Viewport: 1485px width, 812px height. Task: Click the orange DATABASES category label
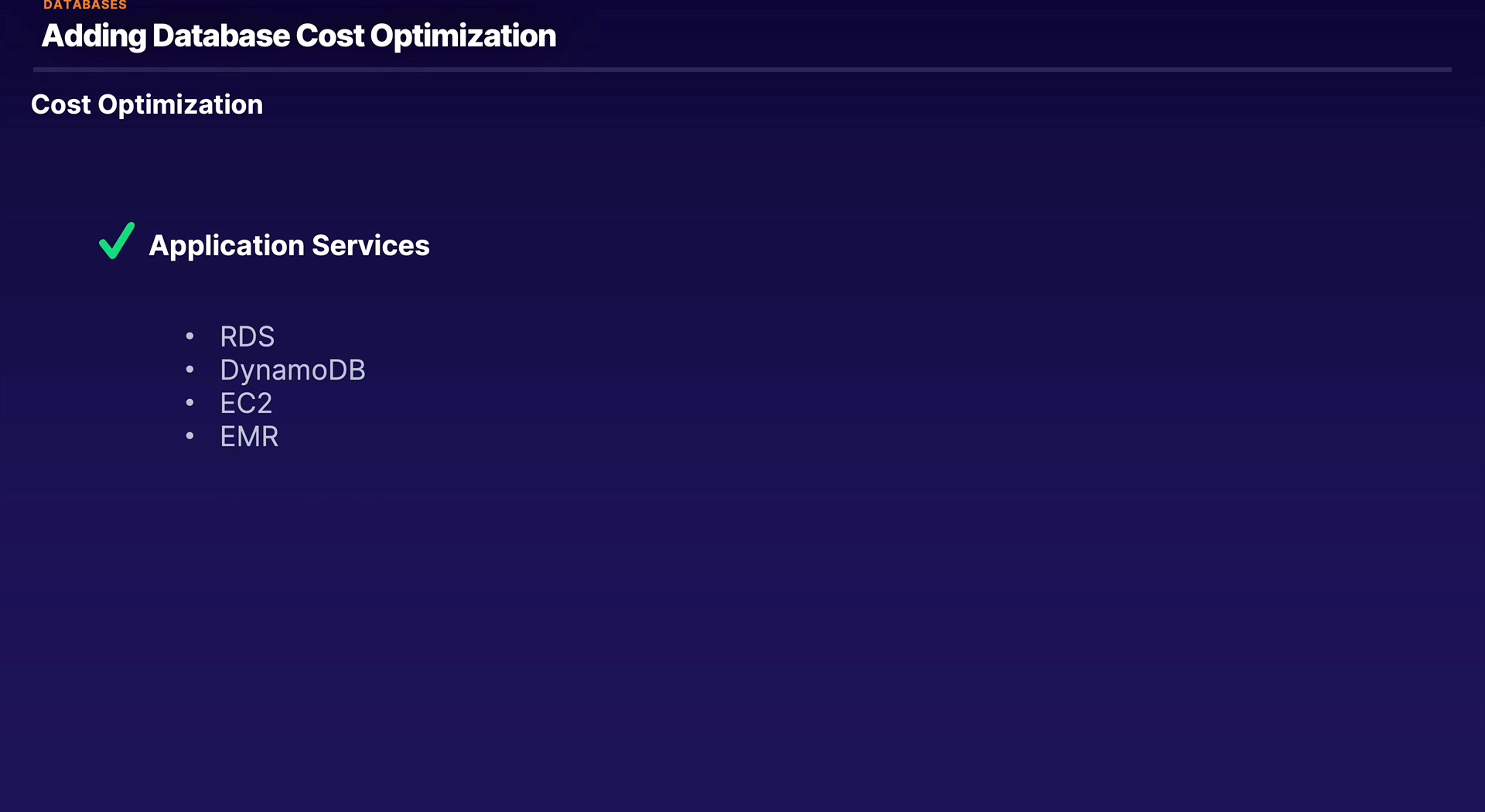click(x=85, y=5)
